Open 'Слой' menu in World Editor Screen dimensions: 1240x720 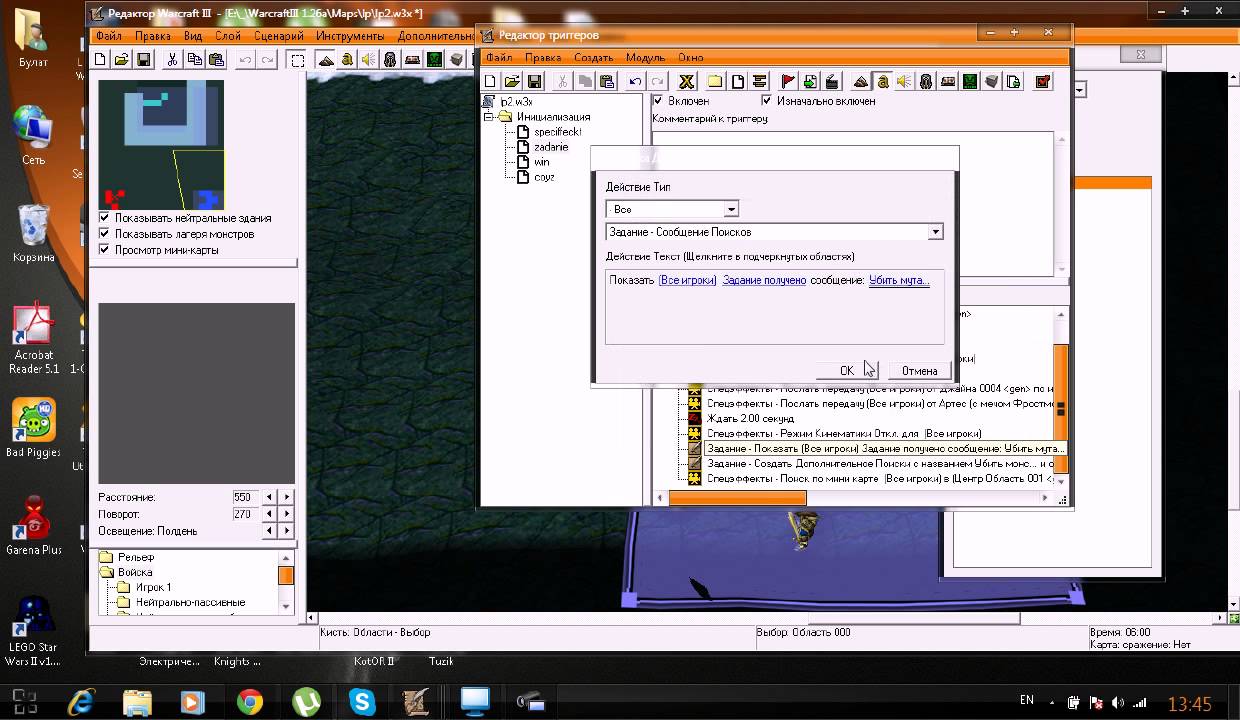[x=227, y=36]
